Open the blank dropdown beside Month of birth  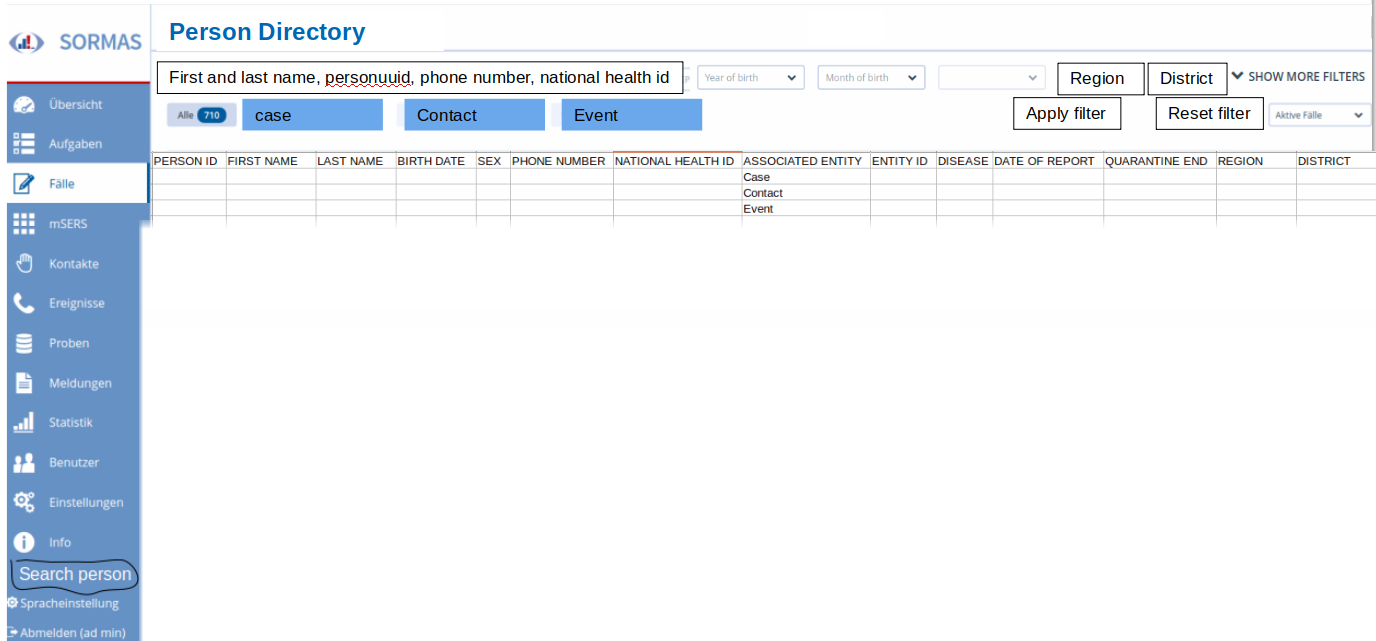992,77
